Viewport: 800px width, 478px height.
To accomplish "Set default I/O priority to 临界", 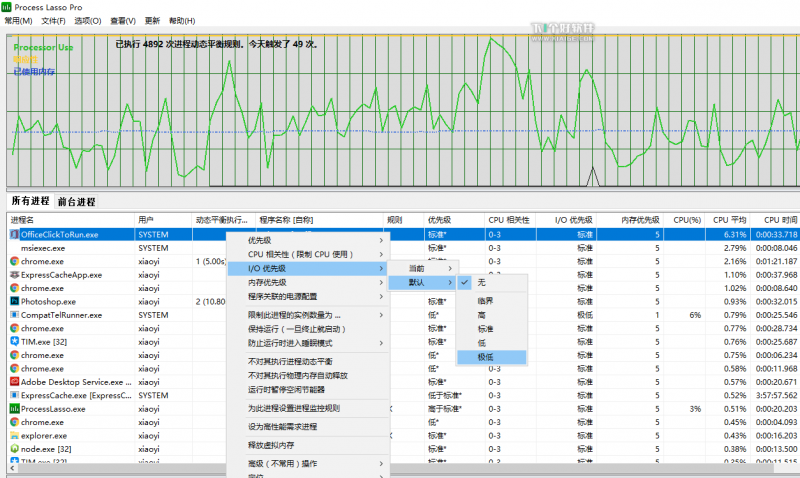I will coord(486,300).
